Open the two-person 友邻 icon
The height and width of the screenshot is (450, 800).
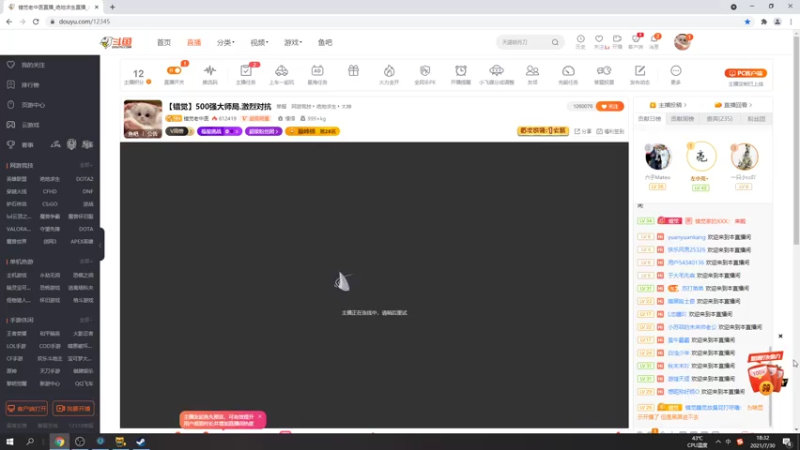(x=532, y=71)
